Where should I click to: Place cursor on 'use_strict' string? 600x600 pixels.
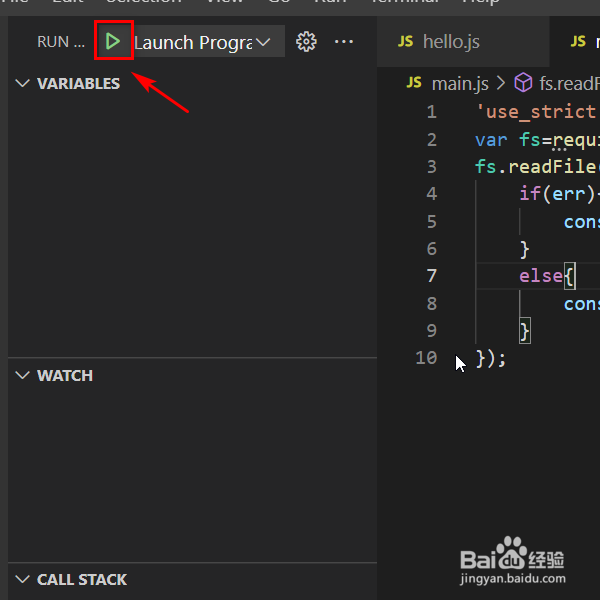tap(536, 112)
